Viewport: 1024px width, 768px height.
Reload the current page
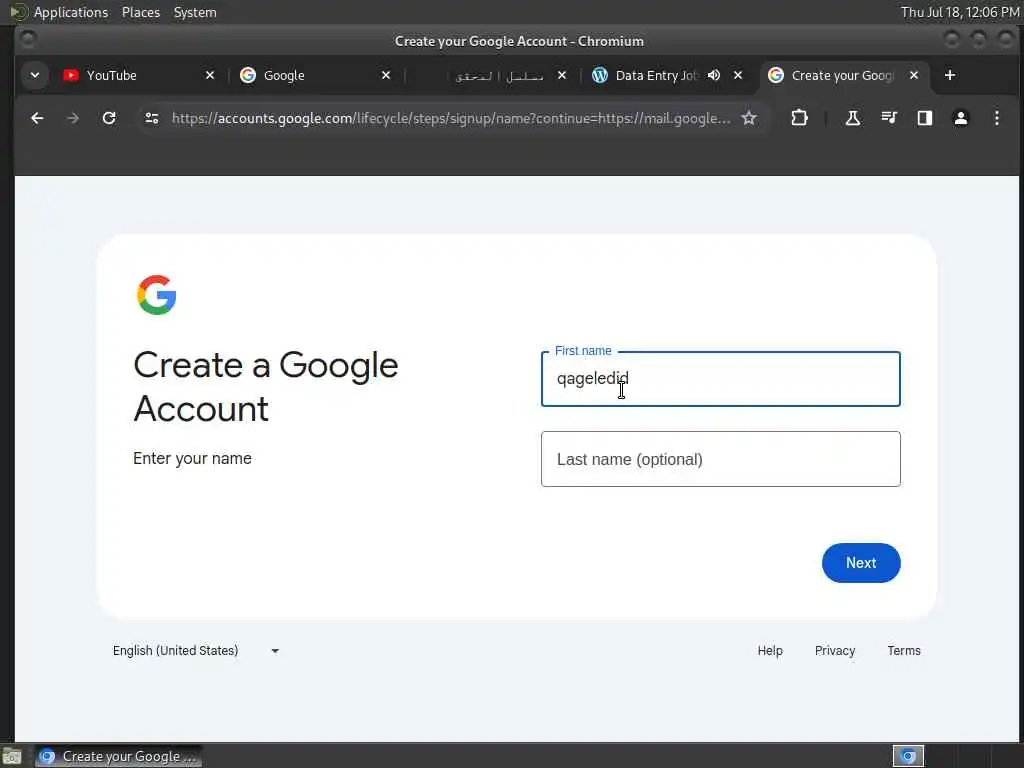click(109, 118)
